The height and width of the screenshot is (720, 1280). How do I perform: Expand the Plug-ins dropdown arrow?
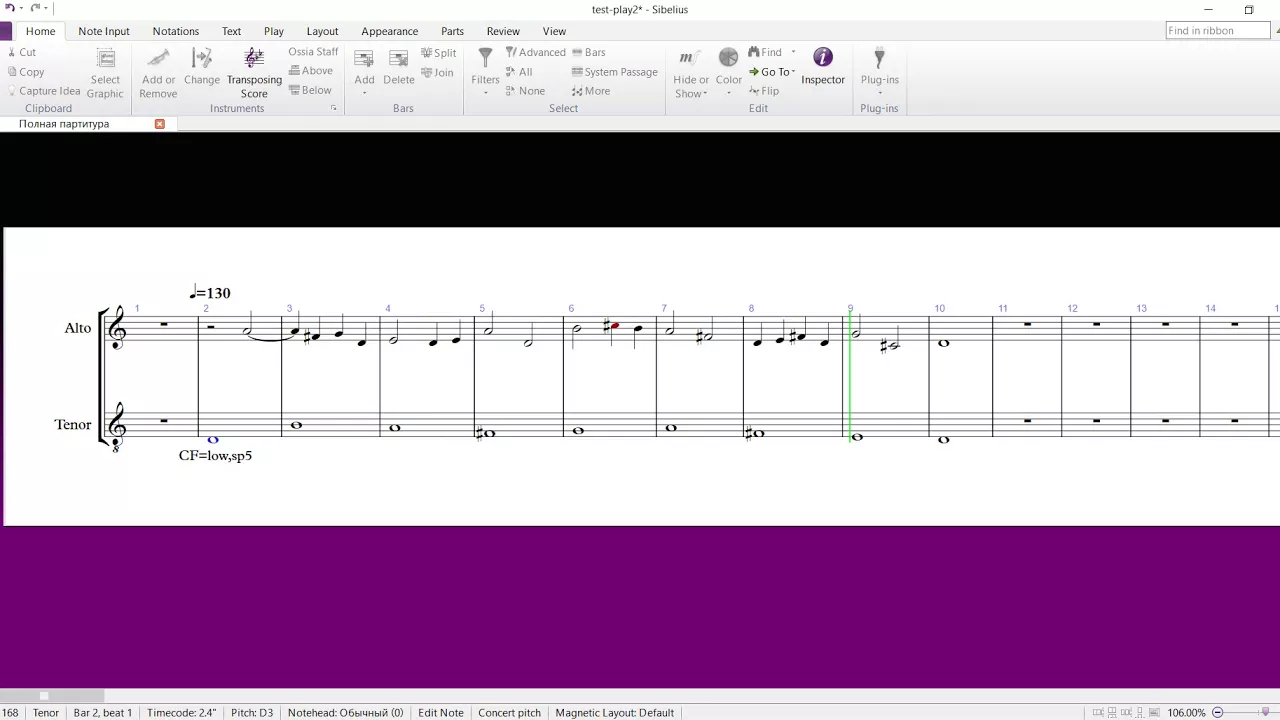[x=879, y=94]
